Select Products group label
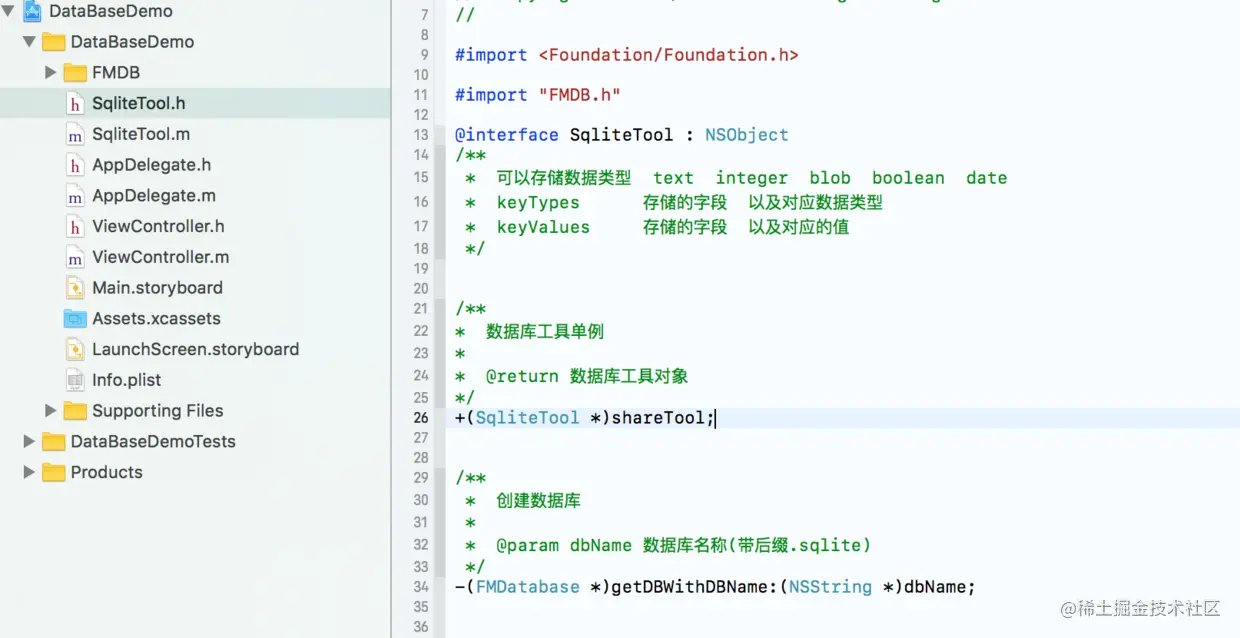Viewport: 1240px width, 638px height. [x=107, y=473]
